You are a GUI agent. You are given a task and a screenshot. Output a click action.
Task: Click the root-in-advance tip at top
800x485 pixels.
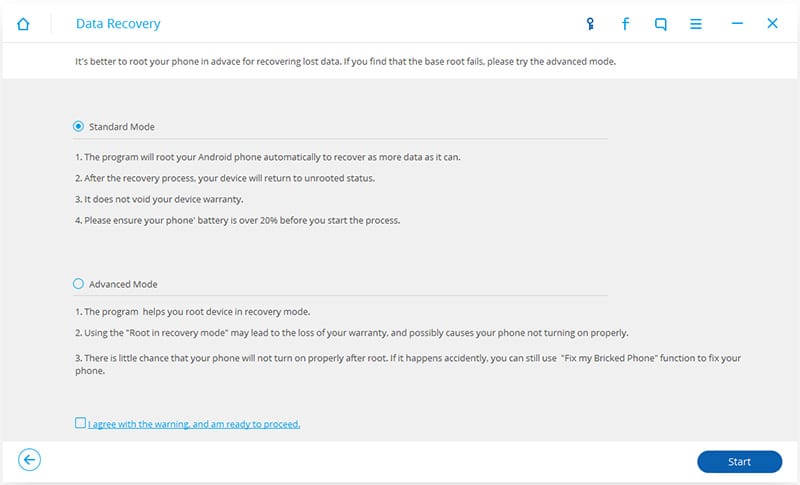[345, 61]
